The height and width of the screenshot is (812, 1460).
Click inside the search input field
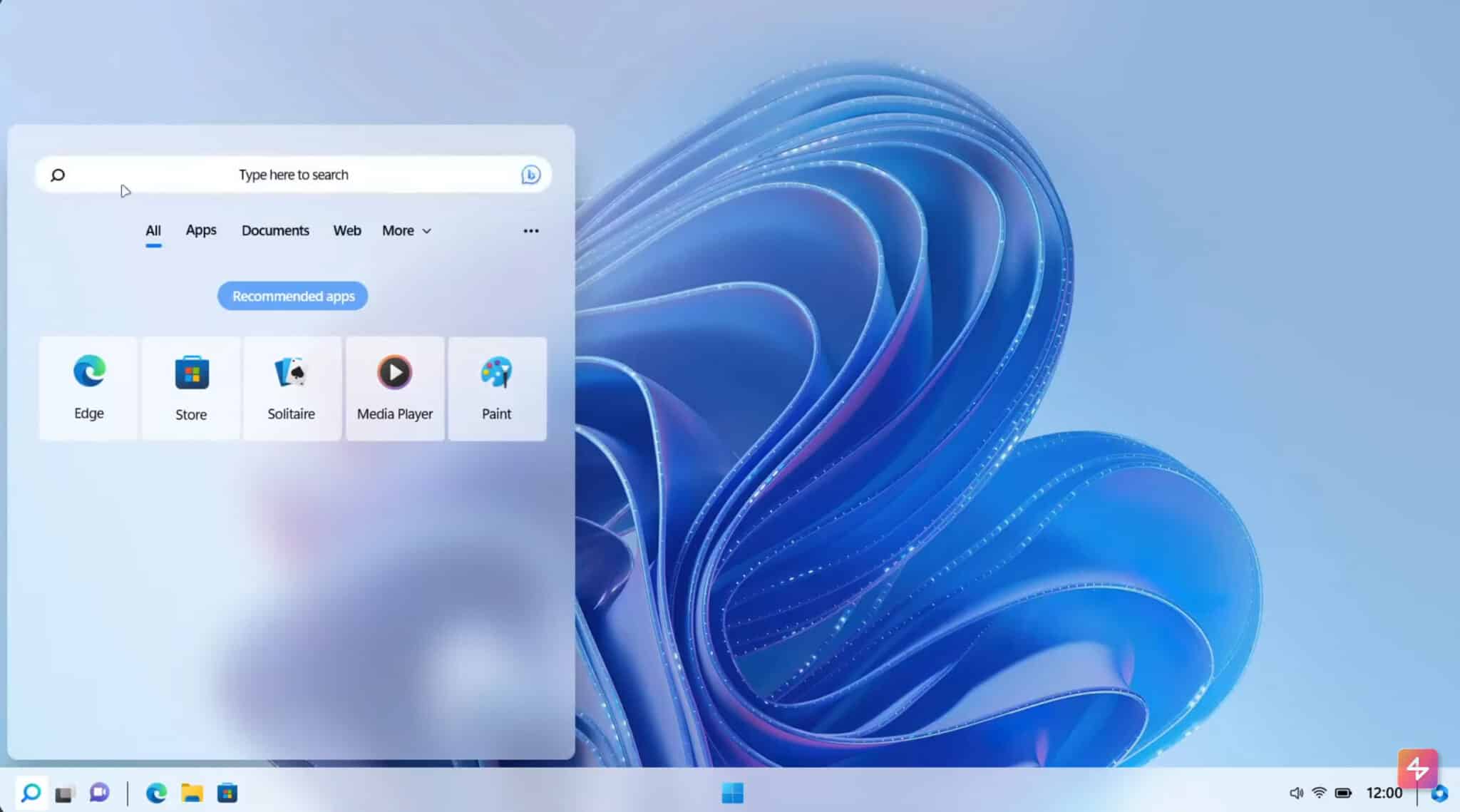[x=292, y=175]
